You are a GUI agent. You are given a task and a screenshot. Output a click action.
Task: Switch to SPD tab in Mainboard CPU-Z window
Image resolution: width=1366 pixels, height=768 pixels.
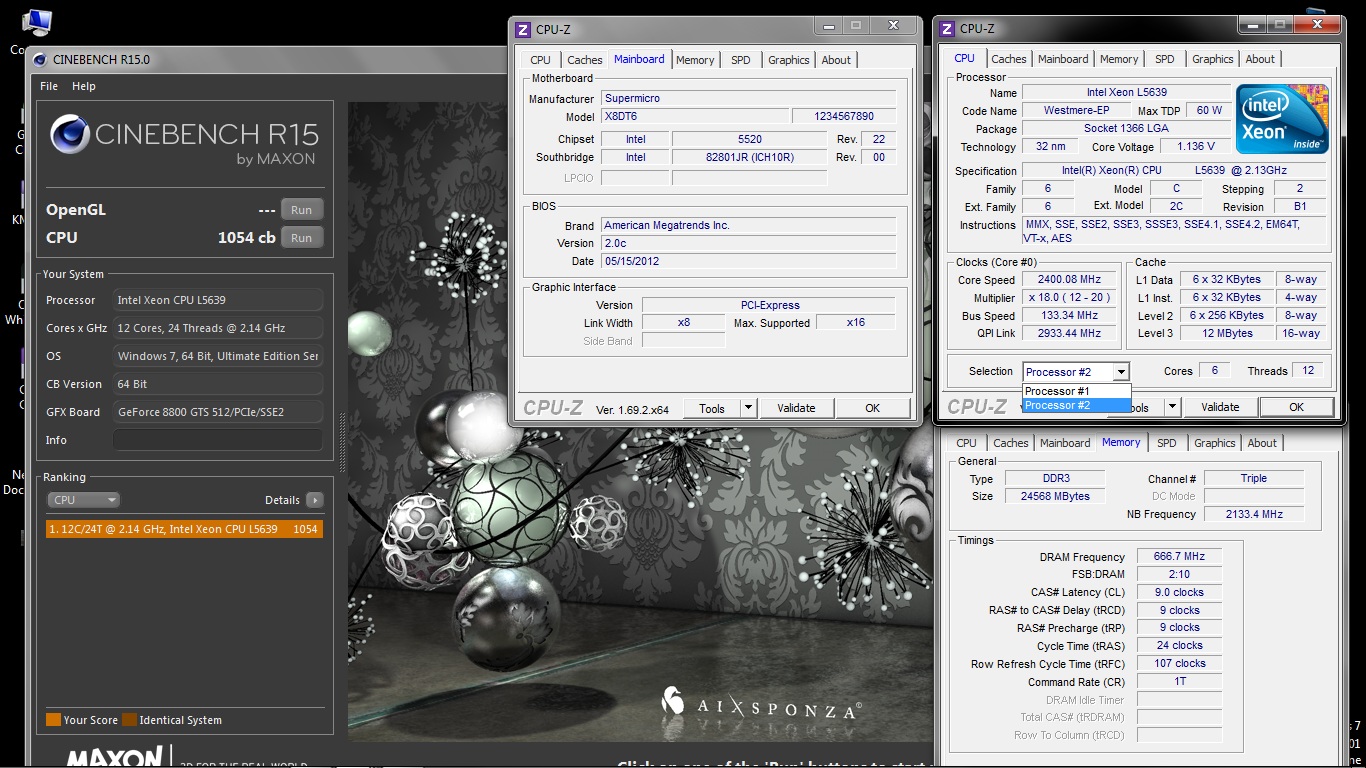point(741,60)
